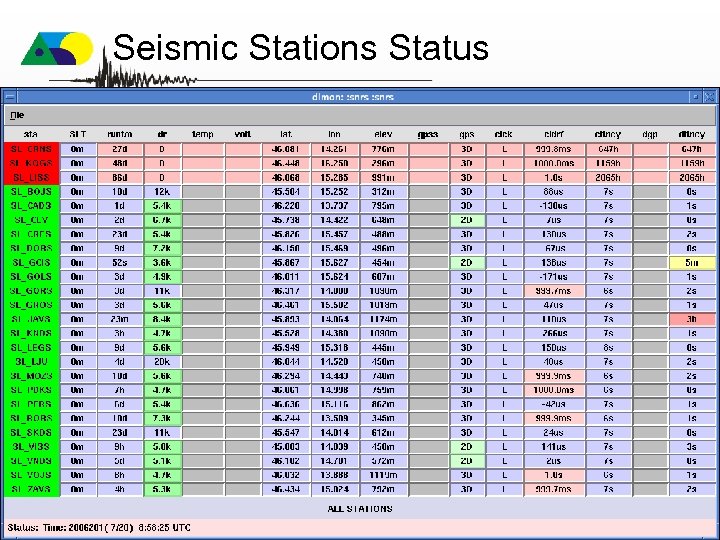This screenshot has height=540, width=720.
Task: Select the SL_VISS station cell
Action: tap(32, 447)
